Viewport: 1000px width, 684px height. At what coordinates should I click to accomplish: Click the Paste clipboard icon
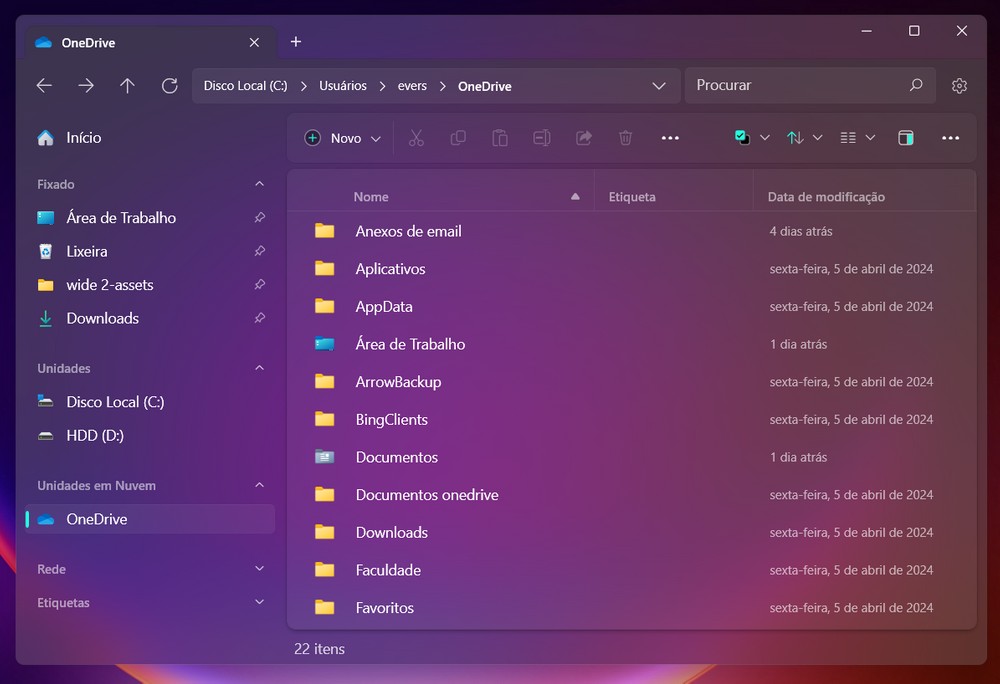tap(500, 138)
